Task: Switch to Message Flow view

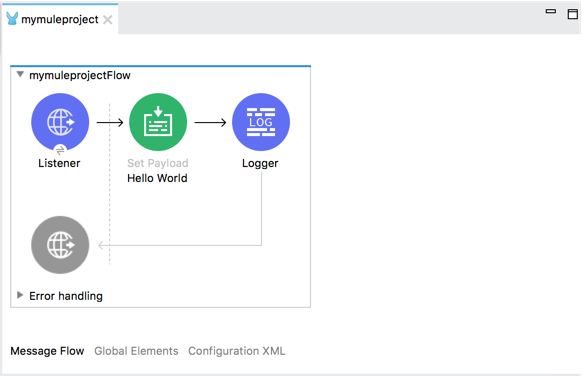Action: pyautogui.click(x=47, y=351)
